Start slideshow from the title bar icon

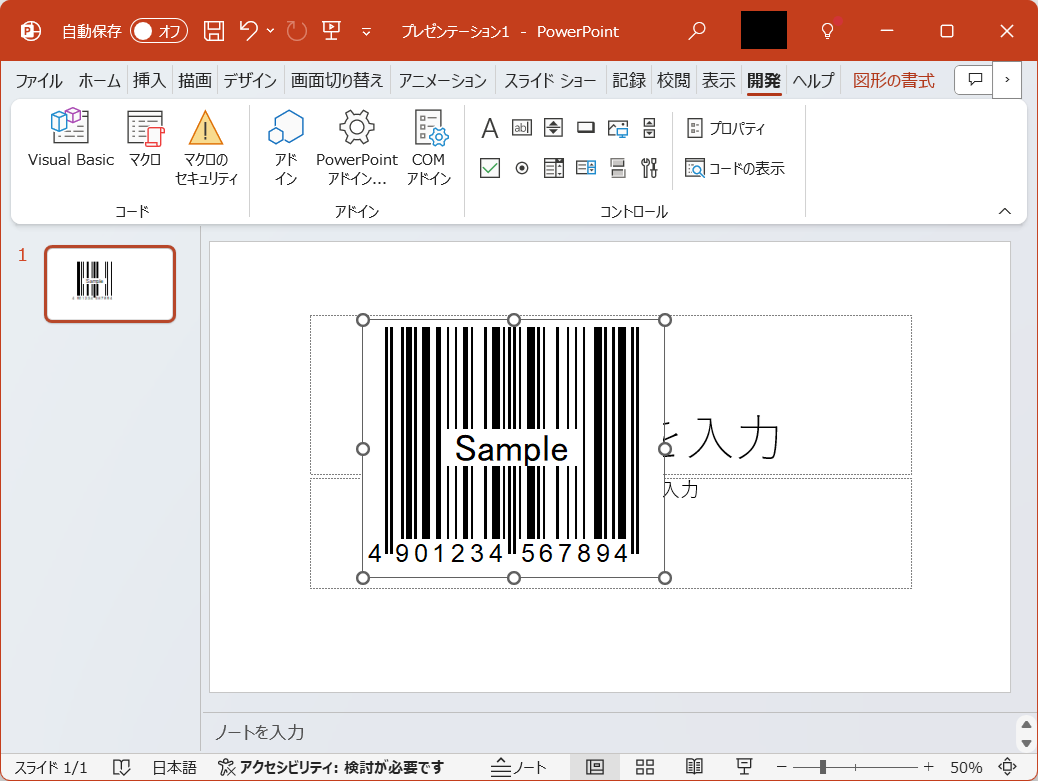point(331,30)
